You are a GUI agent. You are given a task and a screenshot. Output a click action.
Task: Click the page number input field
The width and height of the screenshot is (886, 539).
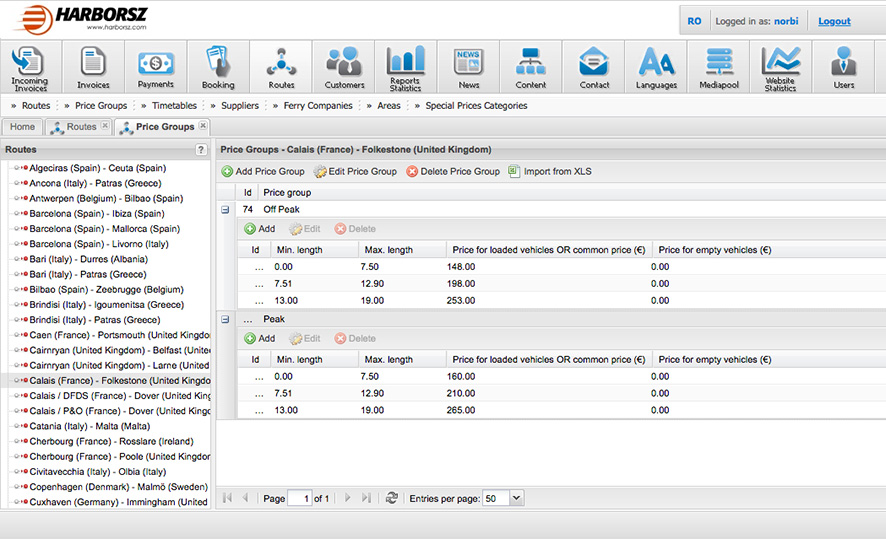click(299, 498)
